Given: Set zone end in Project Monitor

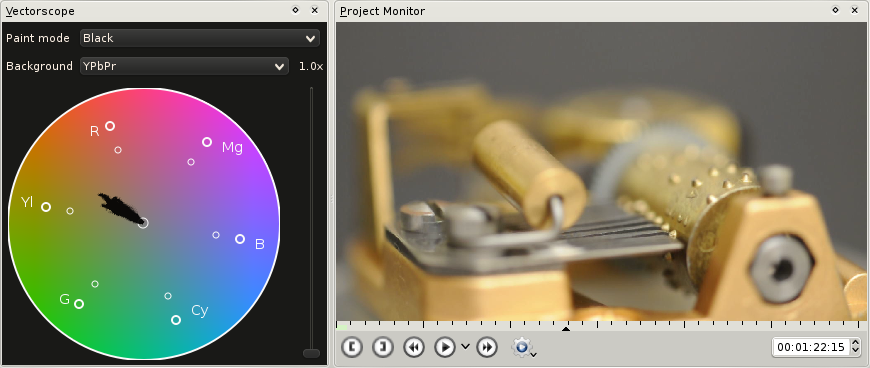Looking at the screenshot, I should [383, 347].
